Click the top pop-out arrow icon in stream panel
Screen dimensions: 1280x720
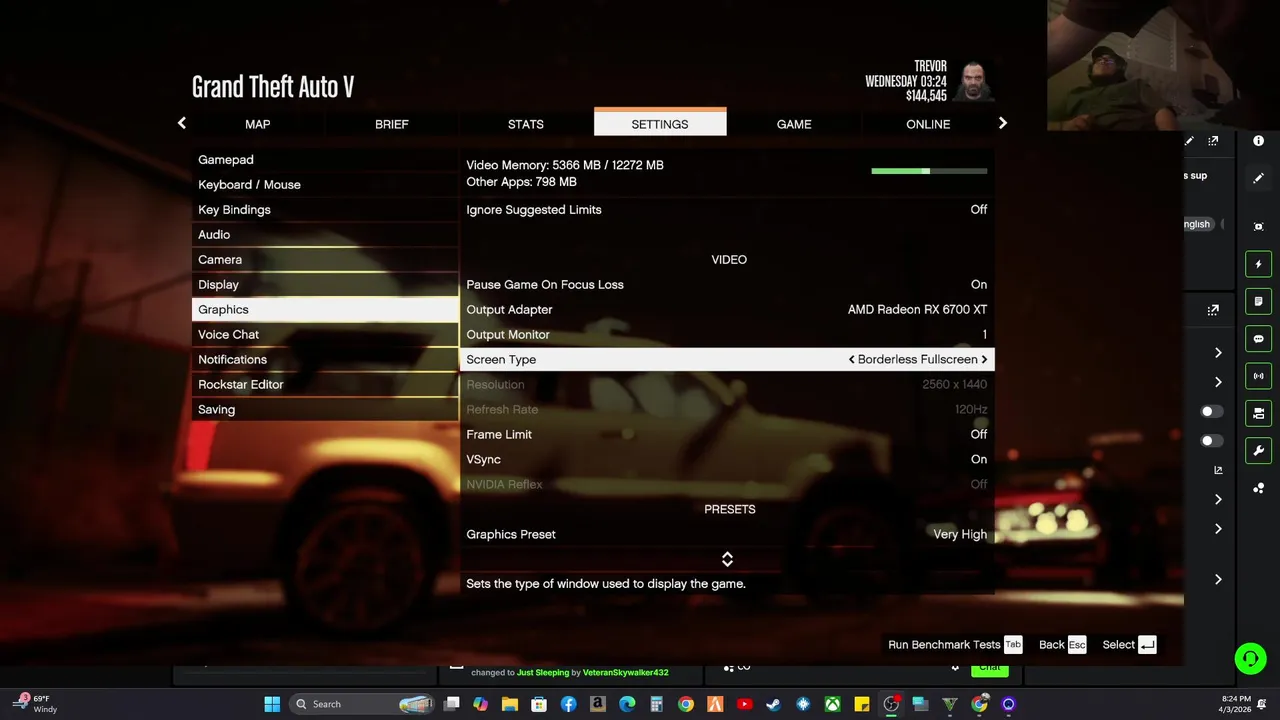click(x=1213, y=141)
